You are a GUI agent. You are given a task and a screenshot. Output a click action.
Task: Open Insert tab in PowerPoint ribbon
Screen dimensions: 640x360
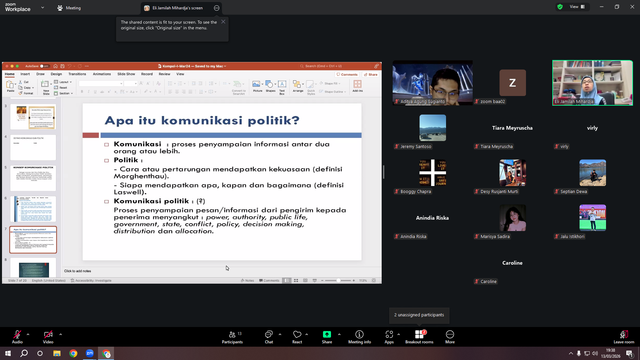click(25, 74)
